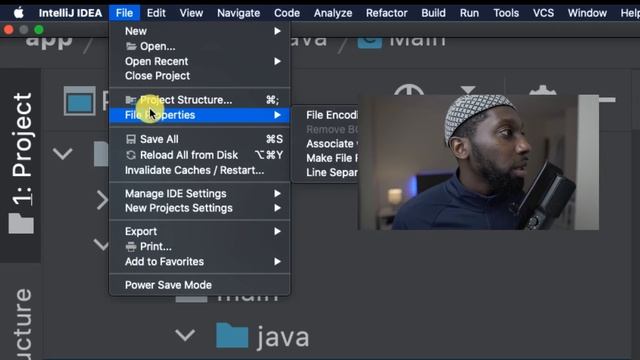Expand the New submenu
Viewport: 640px width, 360px height.
[x=200, y=31]
